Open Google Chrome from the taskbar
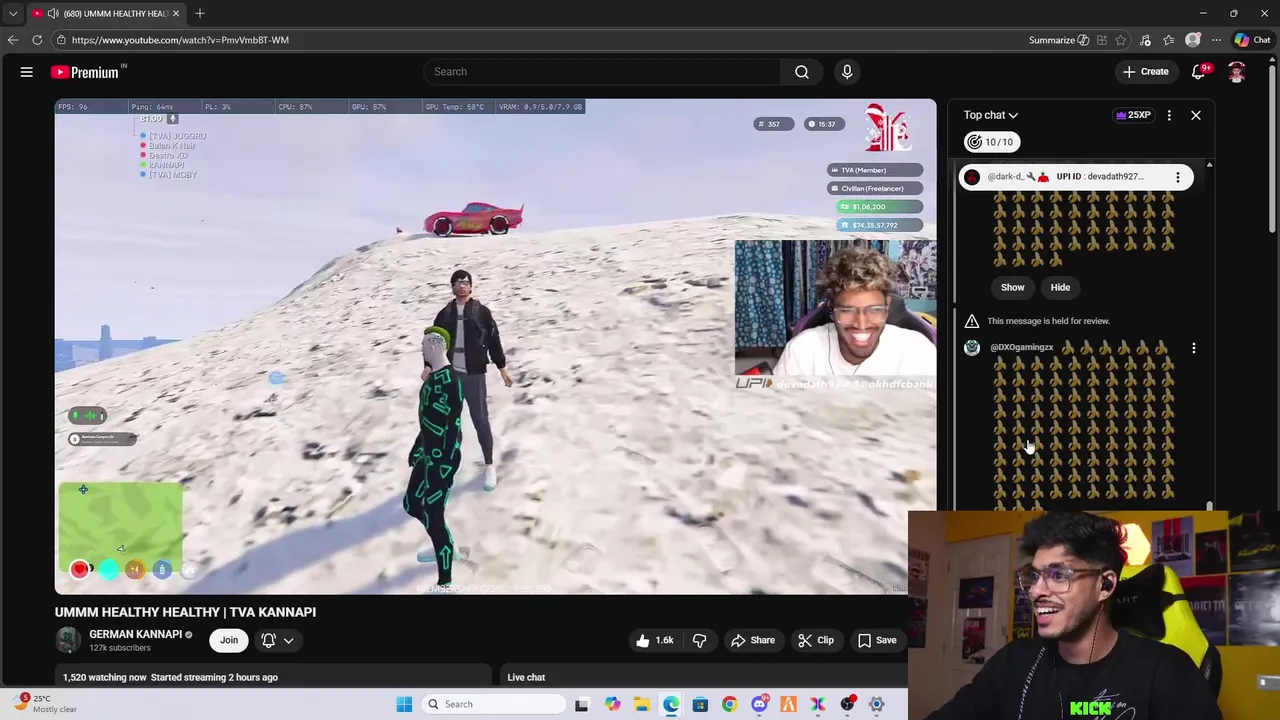This screenshot has width=1280, height=720. pyautogui.click(x=729, y=704)
